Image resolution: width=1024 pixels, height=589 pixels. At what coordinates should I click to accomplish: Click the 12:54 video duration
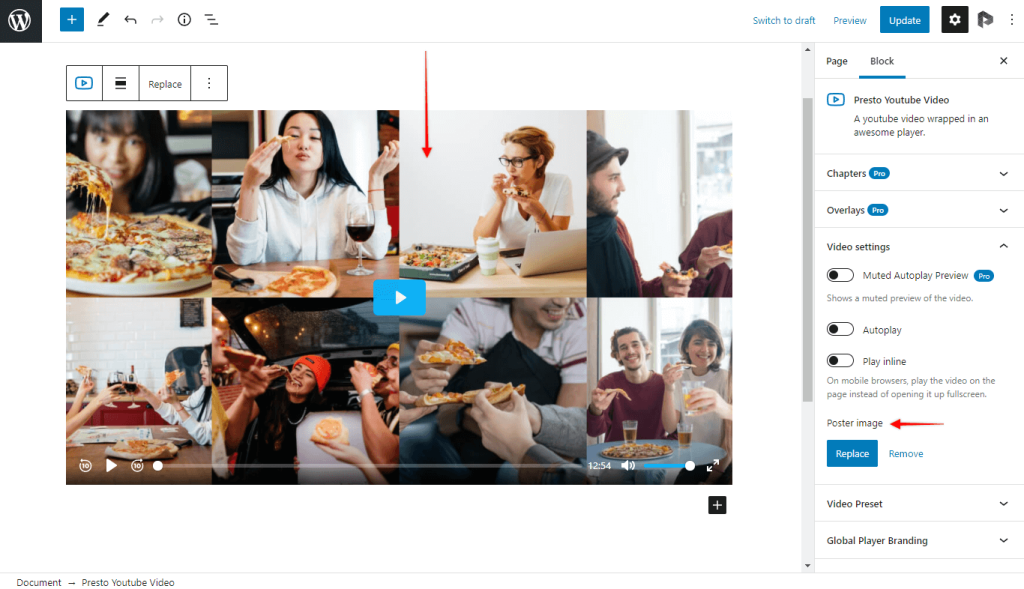[599, 466]
